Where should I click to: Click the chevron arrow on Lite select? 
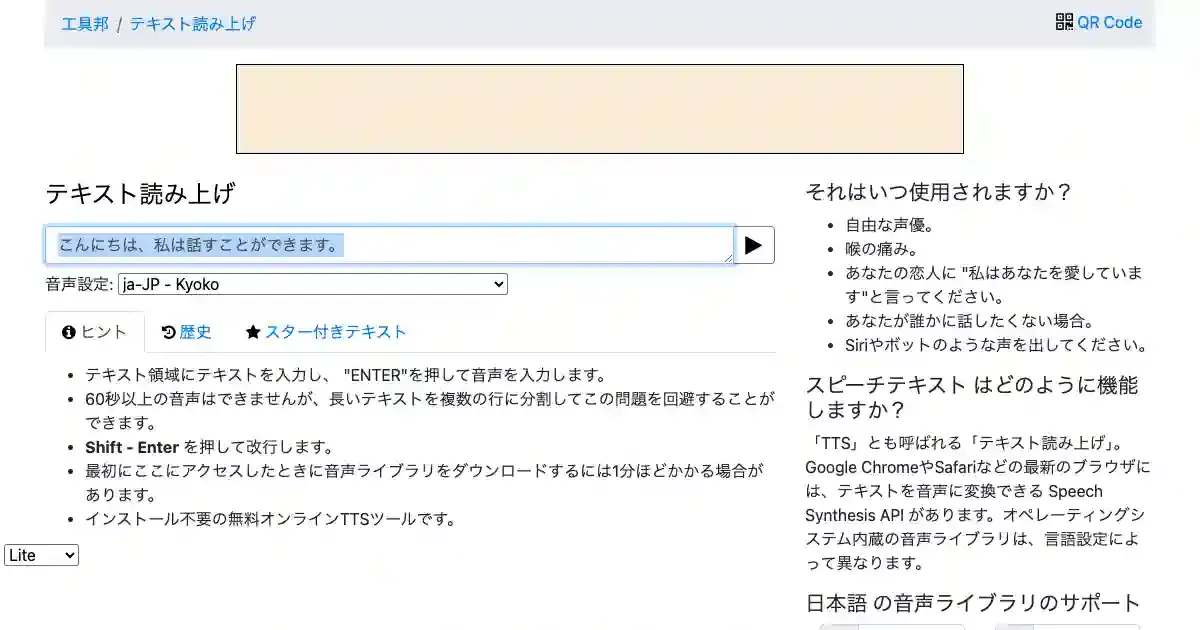coord(69,555)
